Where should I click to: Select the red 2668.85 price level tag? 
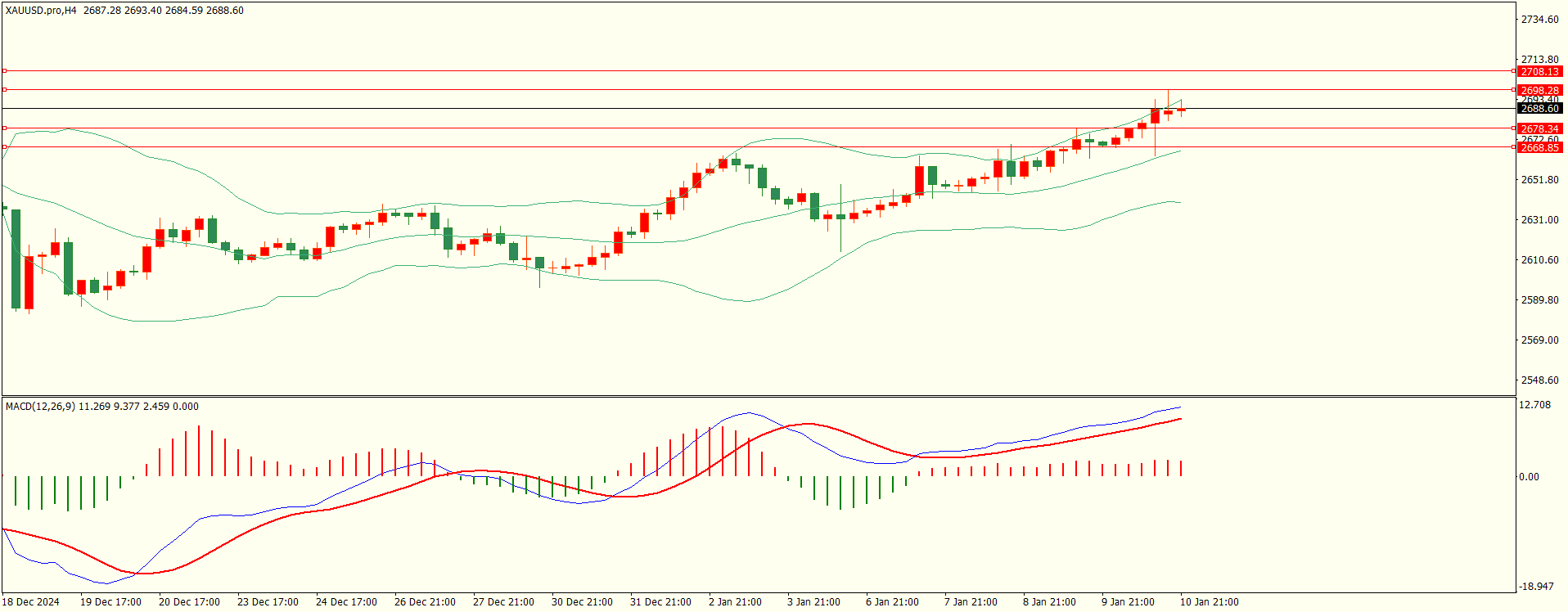pyautogui.click(x=1539, y=147)
